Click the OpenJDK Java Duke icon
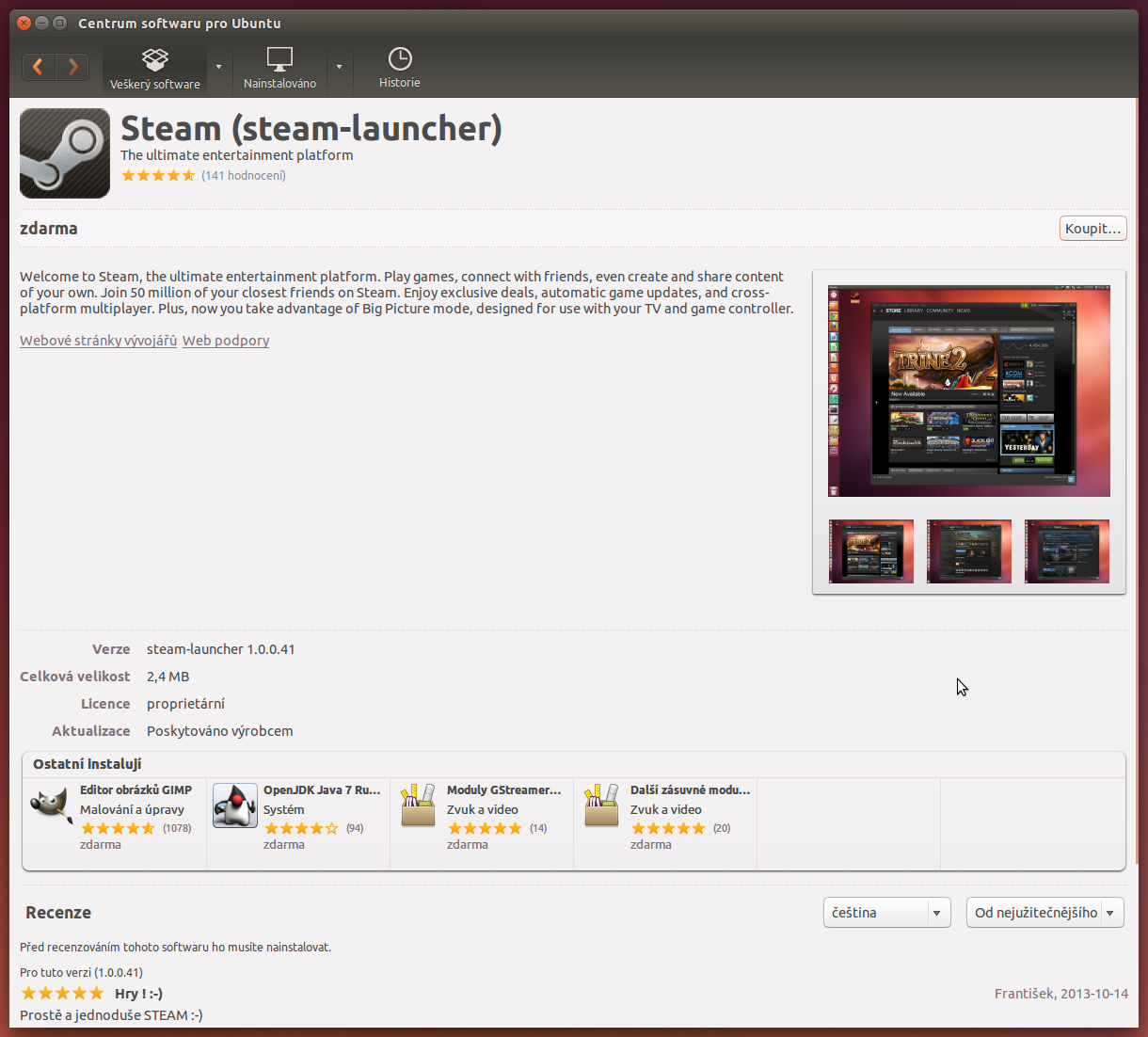 pyautogui.click(x=235, y=806)
